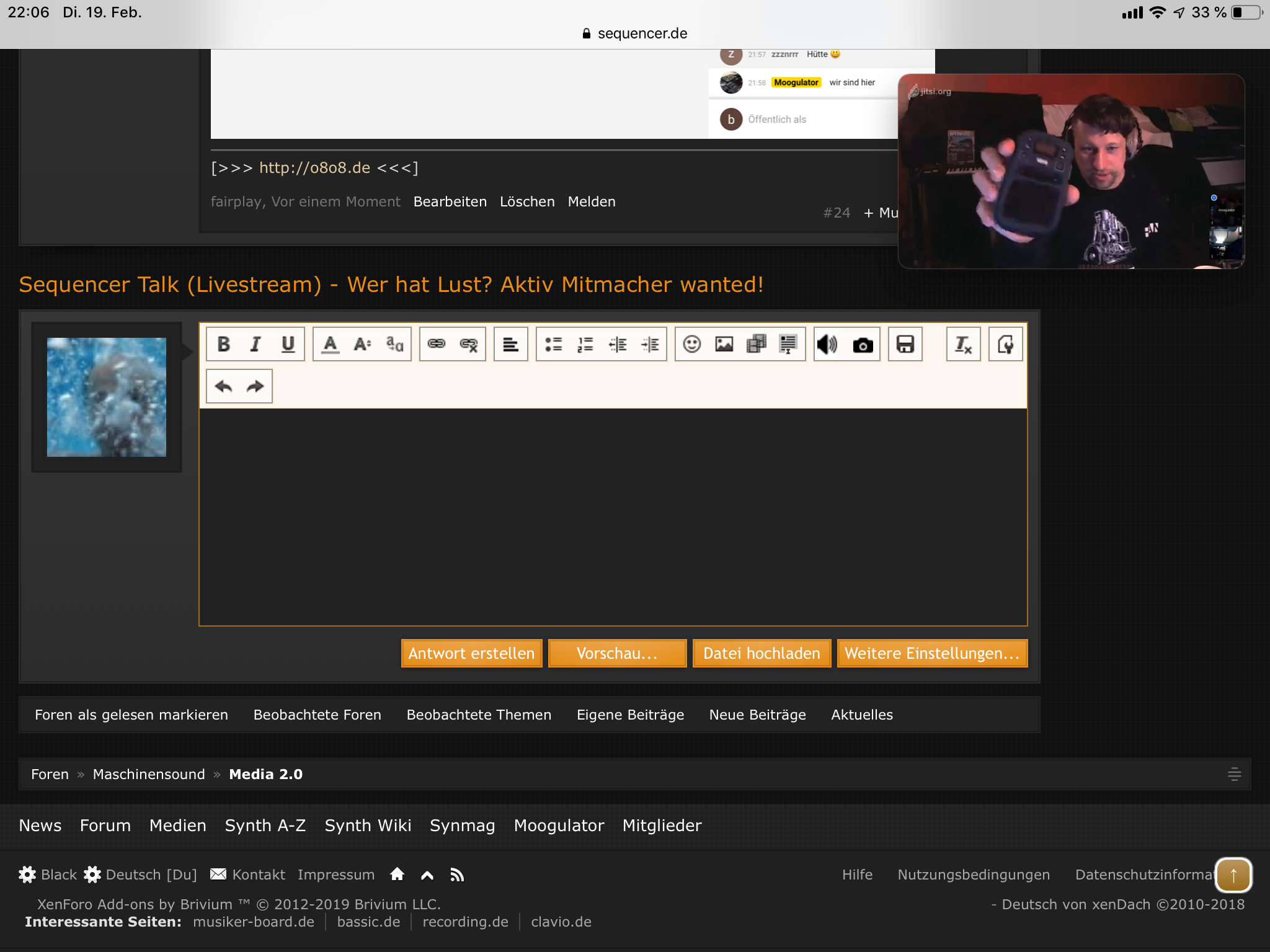The height and width of the screenshot is (952, 1270).
Task: Open the Synth Wiki navigation tab
Action: (368, 826)
